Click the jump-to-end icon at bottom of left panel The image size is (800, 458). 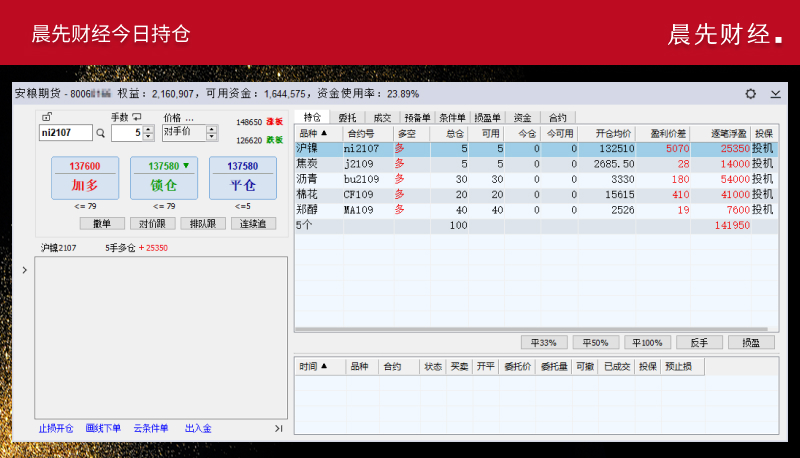[x=279, y=429]
